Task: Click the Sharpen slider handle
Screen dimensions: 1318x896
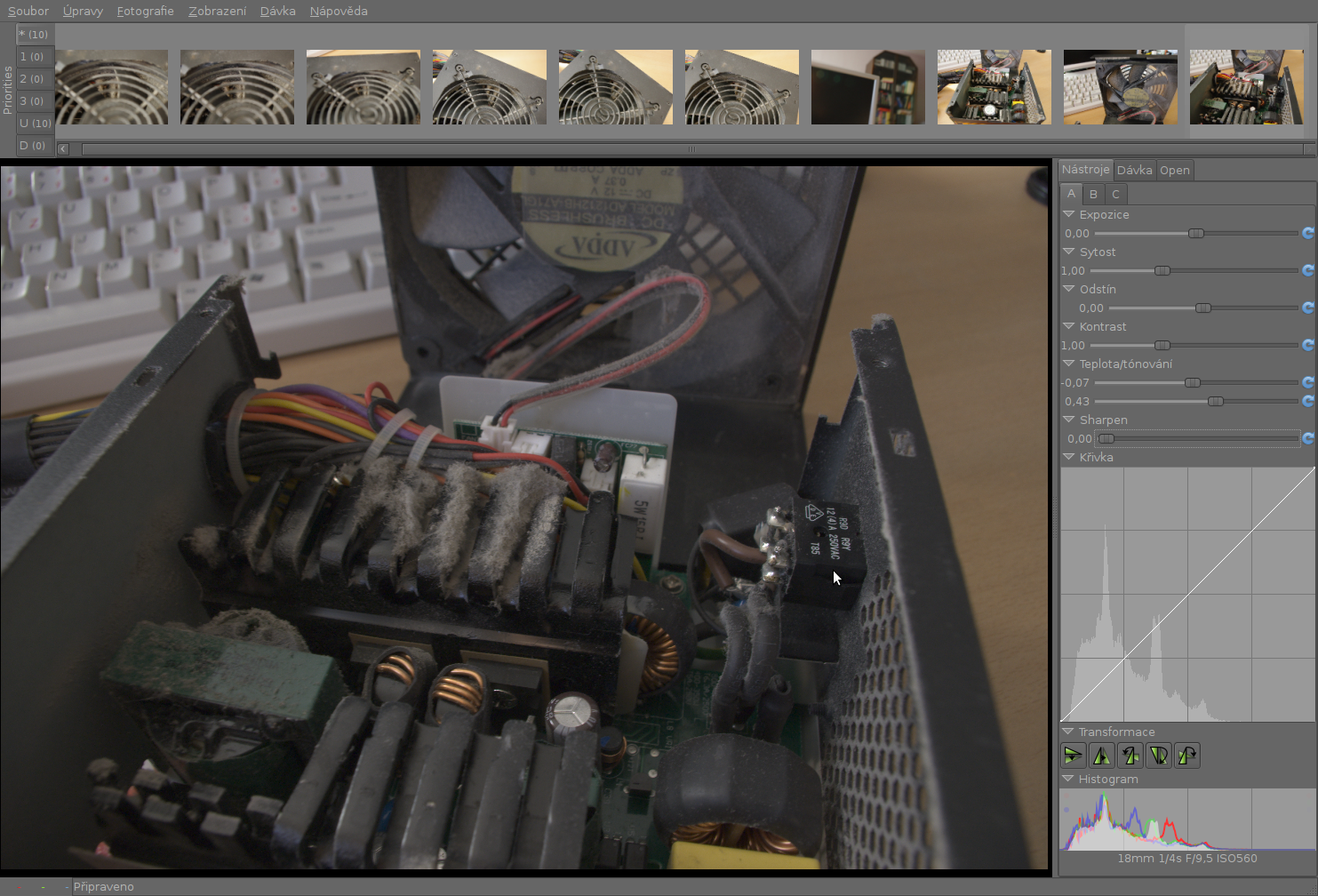Action: [1106, 438]
